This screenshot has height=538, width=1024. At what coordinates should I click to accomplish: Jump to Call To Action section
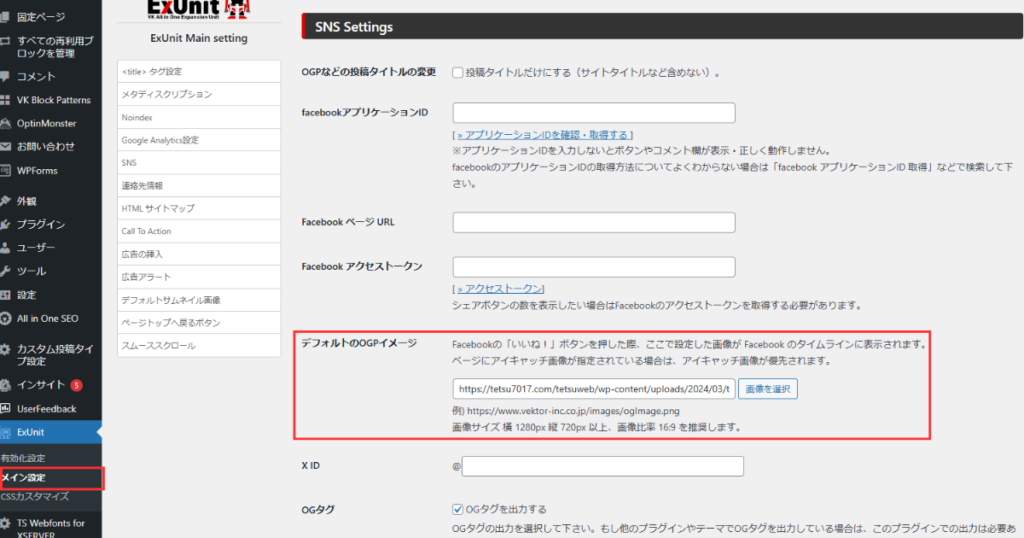coord(199,232)
